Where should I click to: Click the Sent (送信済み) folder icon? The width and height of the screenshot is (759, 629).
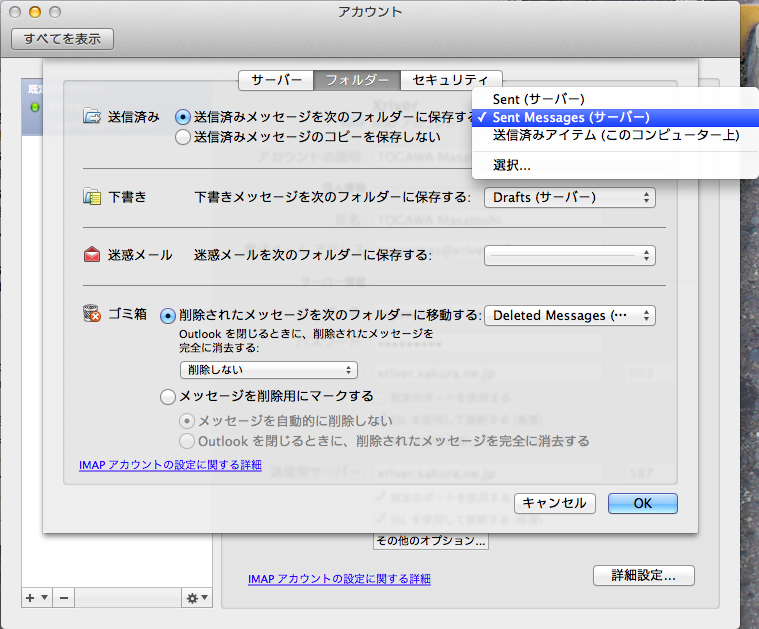(x=92, y=116)
